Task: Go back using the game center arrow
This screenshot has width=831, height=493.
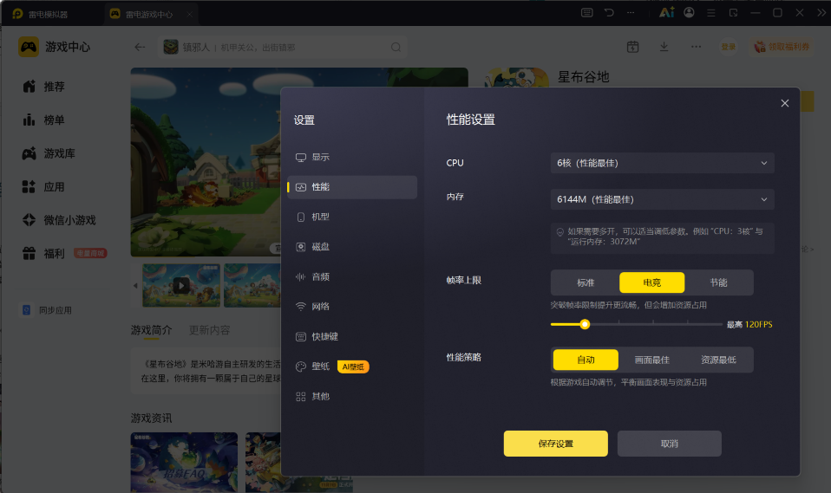Action: tap(140, 47)
